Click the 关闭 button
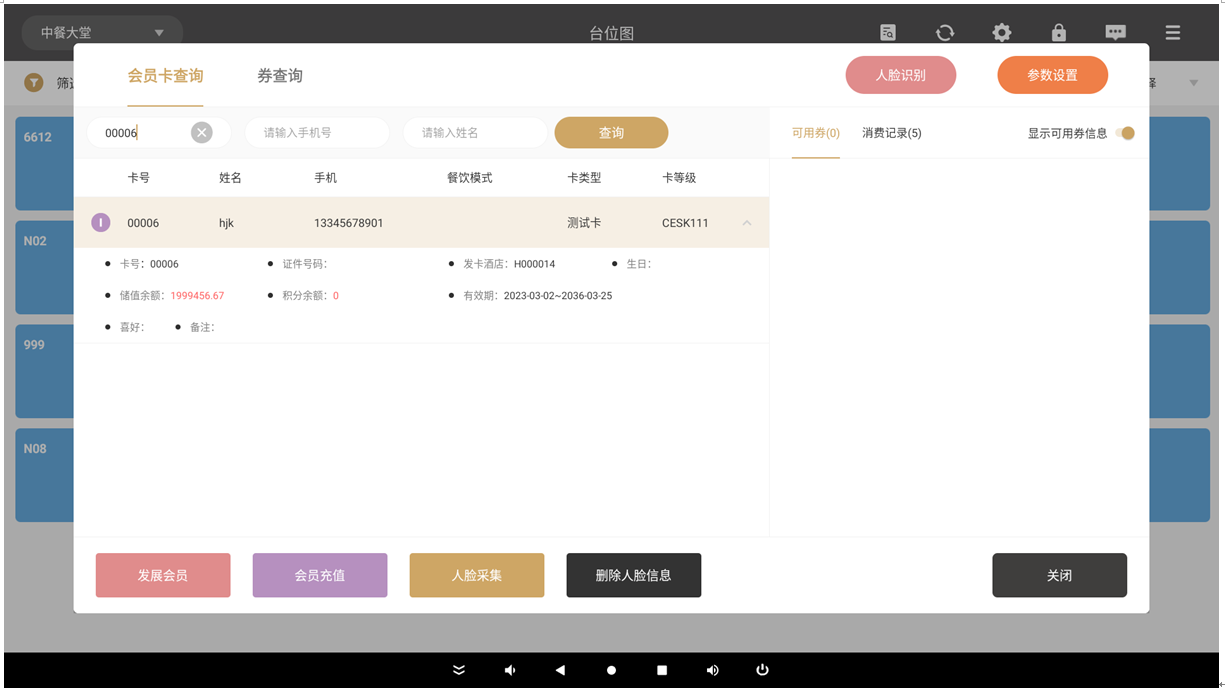Image resolution: width=1225 pixels, height=688 pixels. pyautogui.click(x=1060, y=575)
